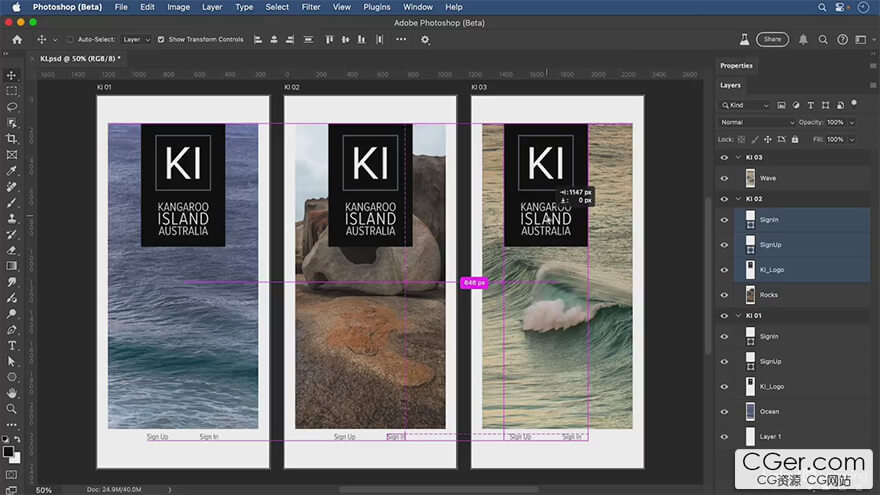Hide the Wave layer
The width and height of the screenshot is (880, 495).
724,178
